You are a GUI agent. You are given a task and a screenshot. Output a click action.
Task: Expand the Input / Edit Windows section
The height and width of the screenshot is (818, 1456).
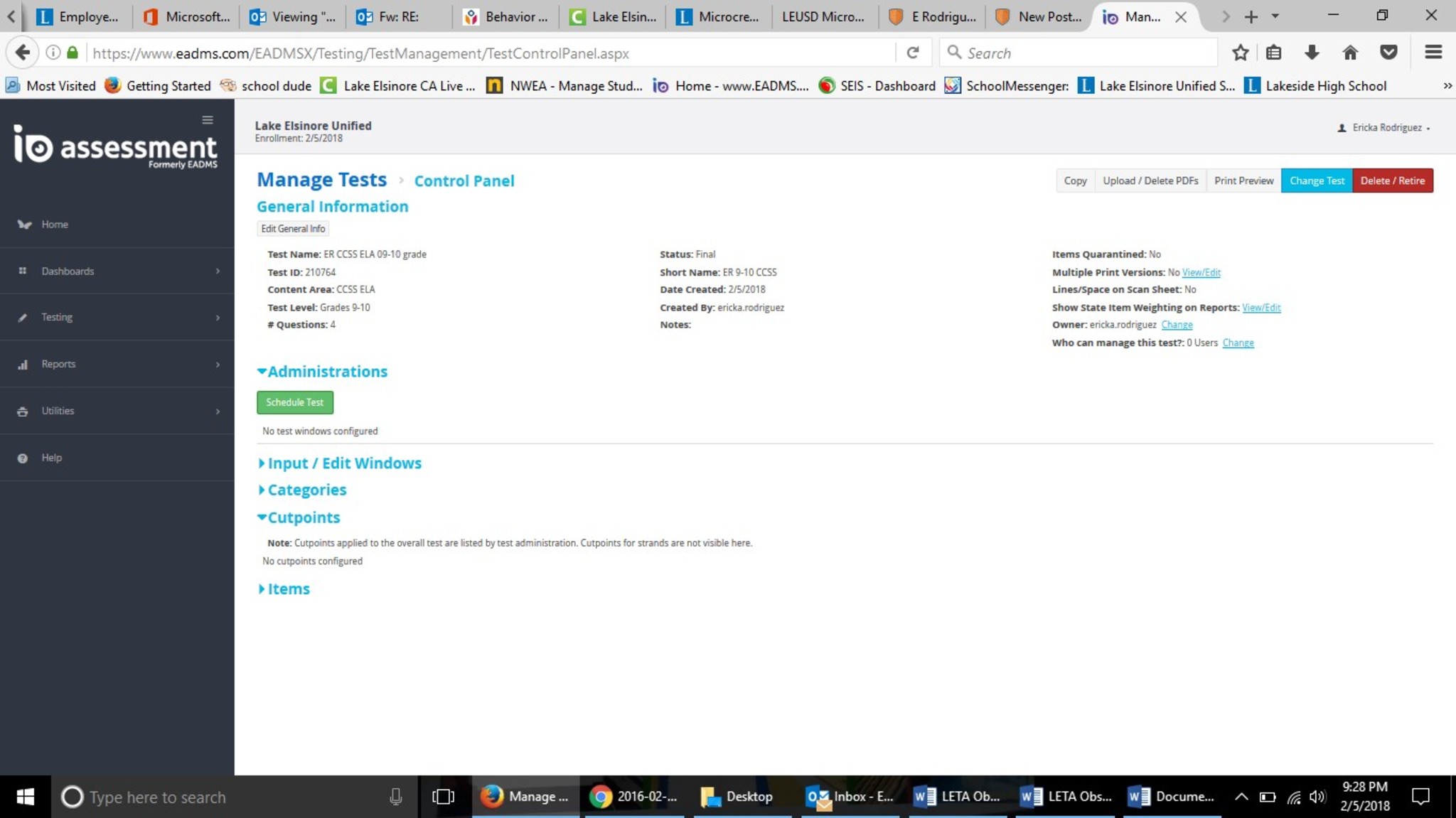tap(340, 463)
